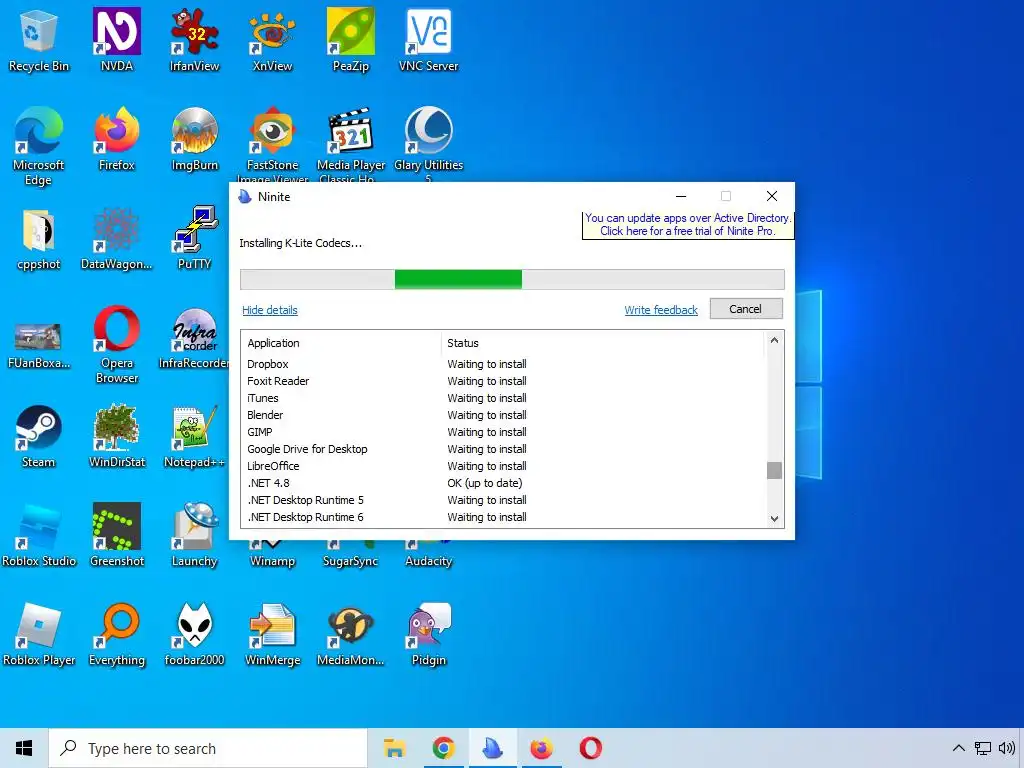Click the Glary Utilities desktop icon
The width and height of the screenshot is (1024, 768).
coord(428,144)
